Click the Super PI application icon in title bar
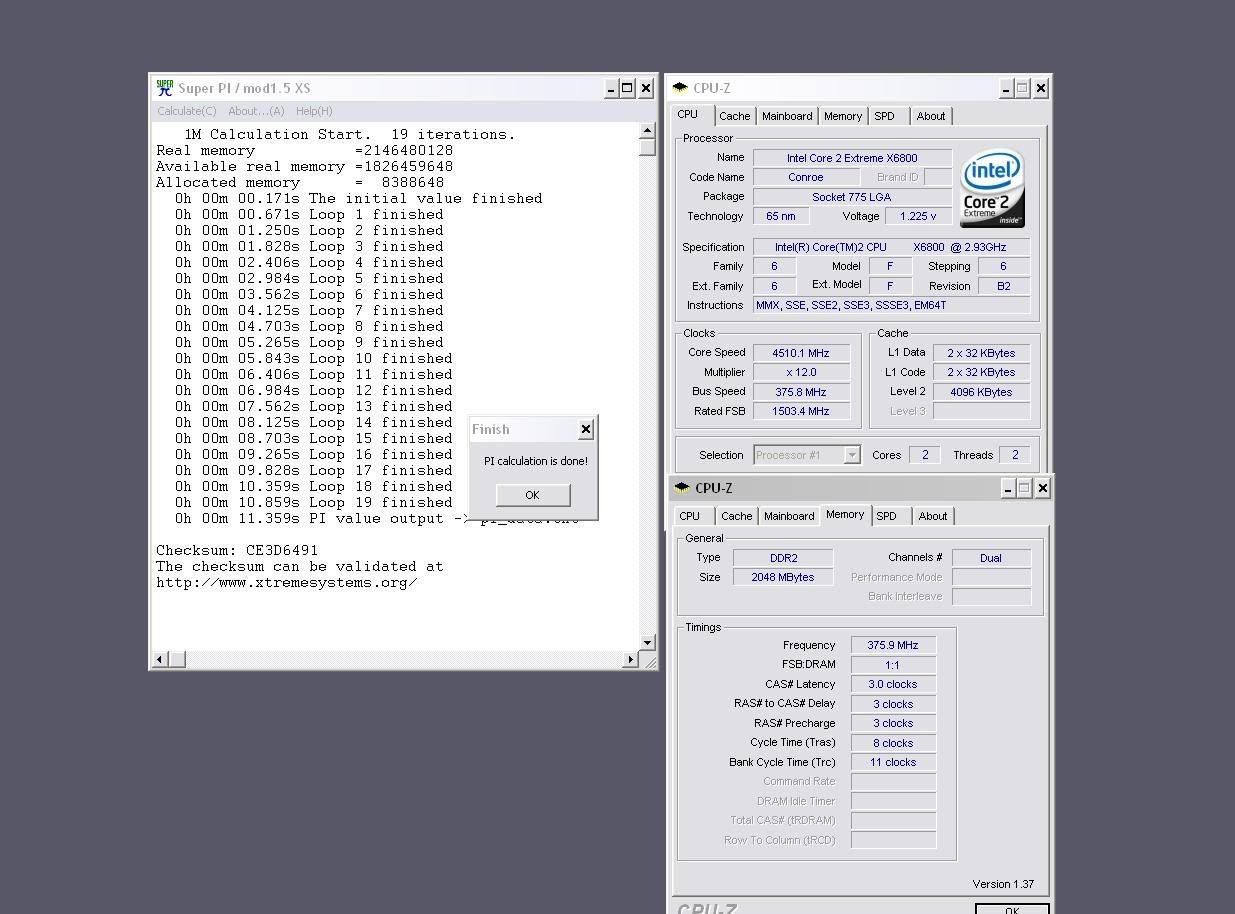 coord(165,88)
